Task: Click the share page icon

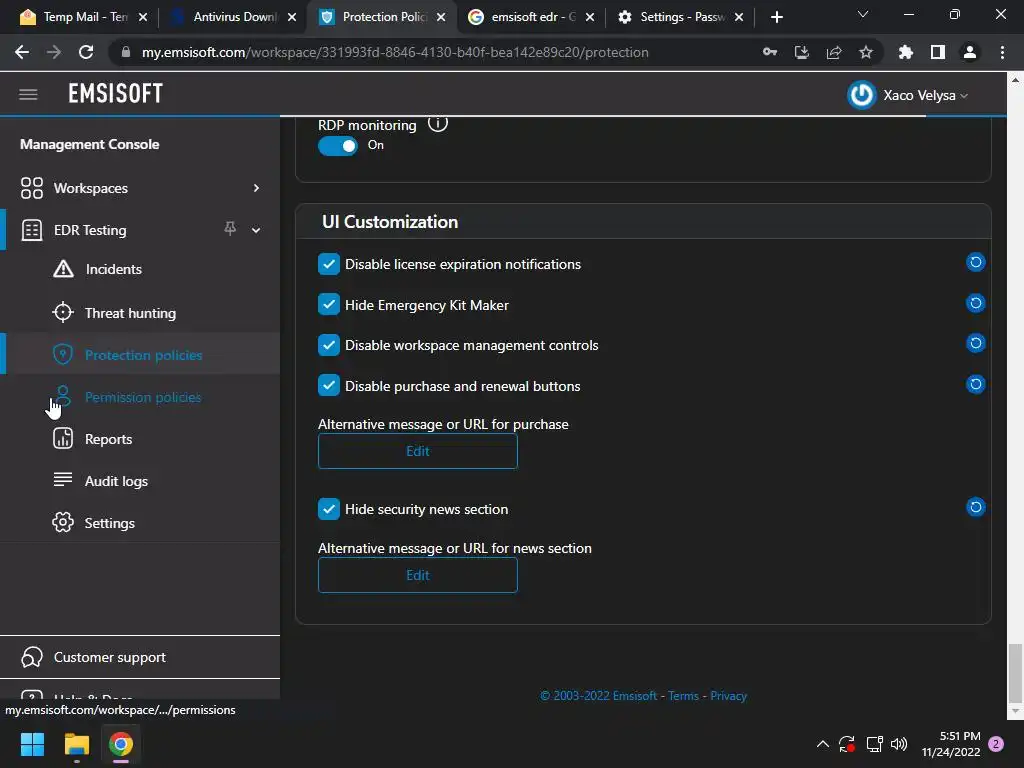Action: point(834,52)
